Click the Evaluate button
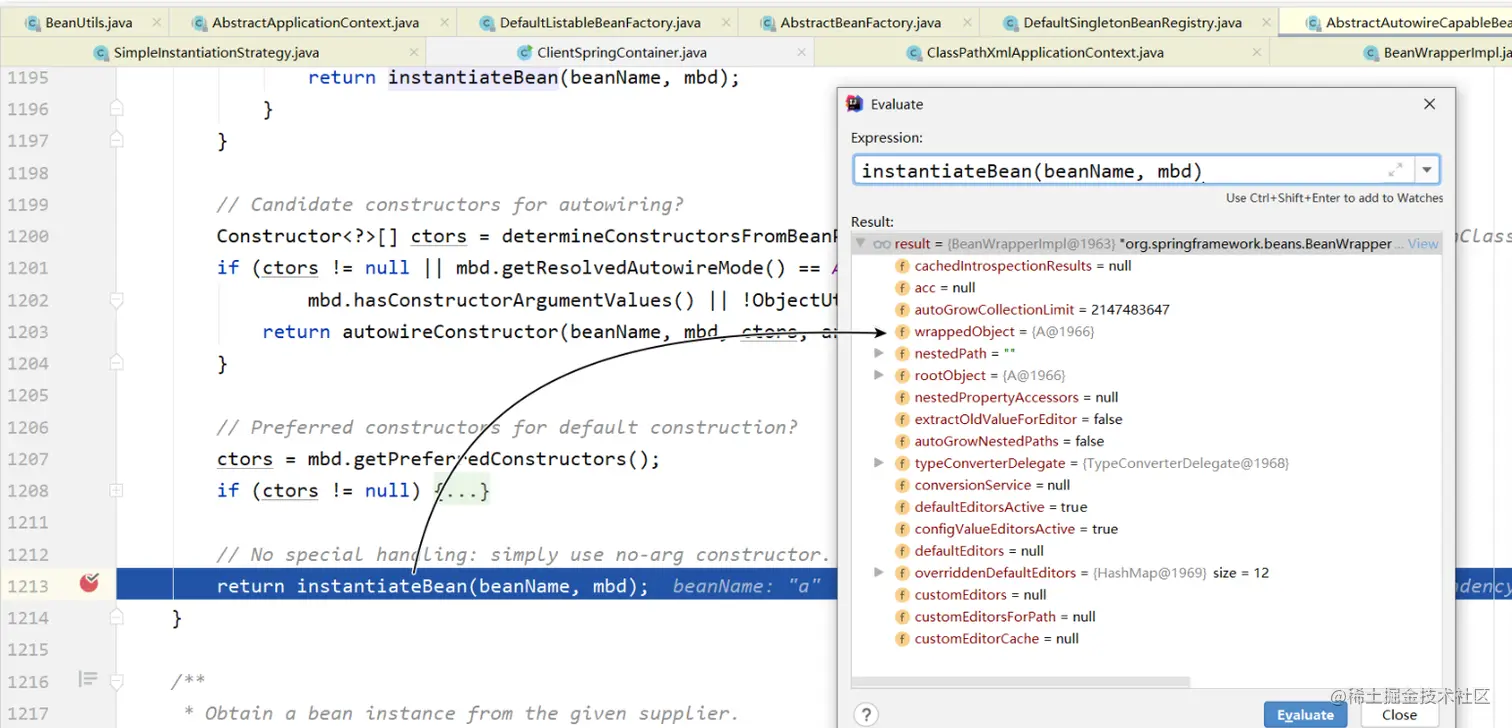Screen dimensions: 1512x728 pyautogui.click(x=1305, y=715)
